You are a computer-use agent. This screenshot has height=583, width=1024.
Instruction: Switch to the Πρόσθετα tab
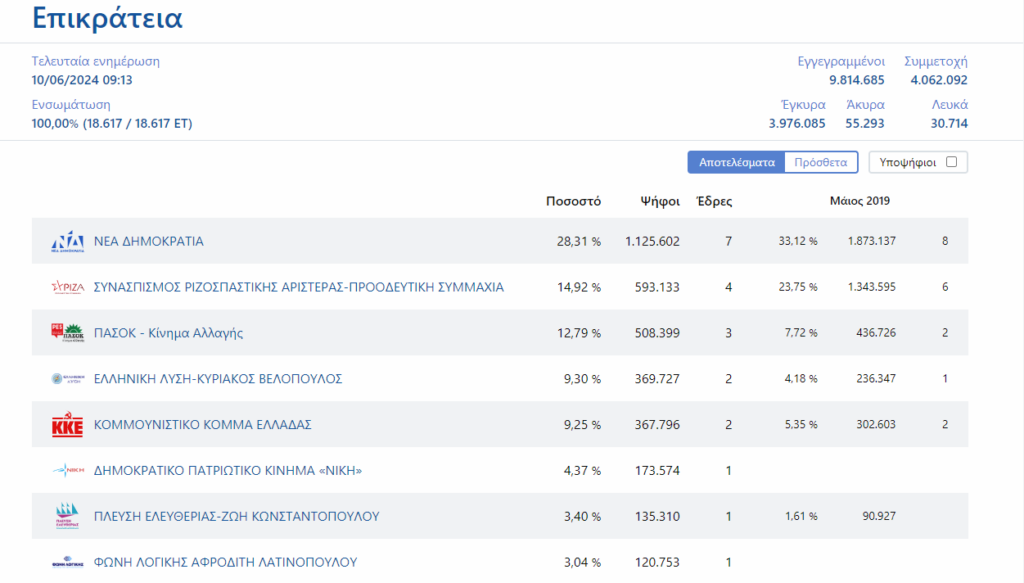click(x=820, y=162)
